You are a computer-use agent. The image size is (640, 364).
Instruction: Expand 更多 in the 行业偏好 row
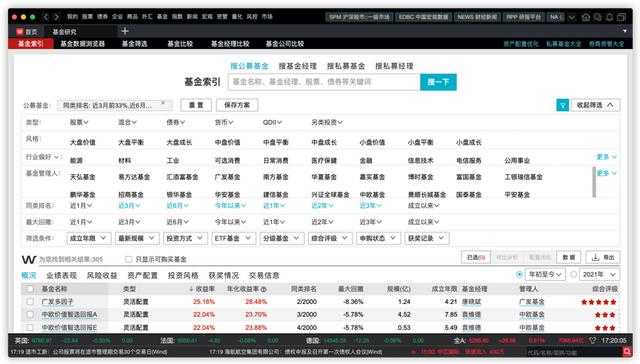(x=607, y=157)
